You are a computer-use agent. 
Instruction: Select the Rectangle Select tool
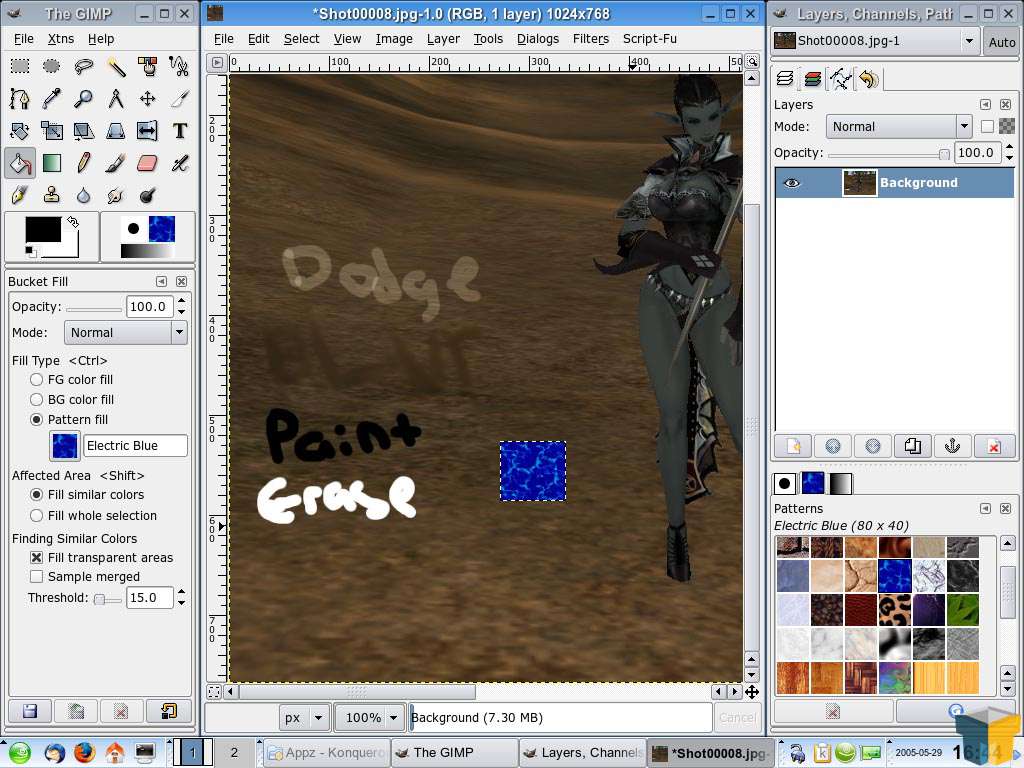click(20, 66)
